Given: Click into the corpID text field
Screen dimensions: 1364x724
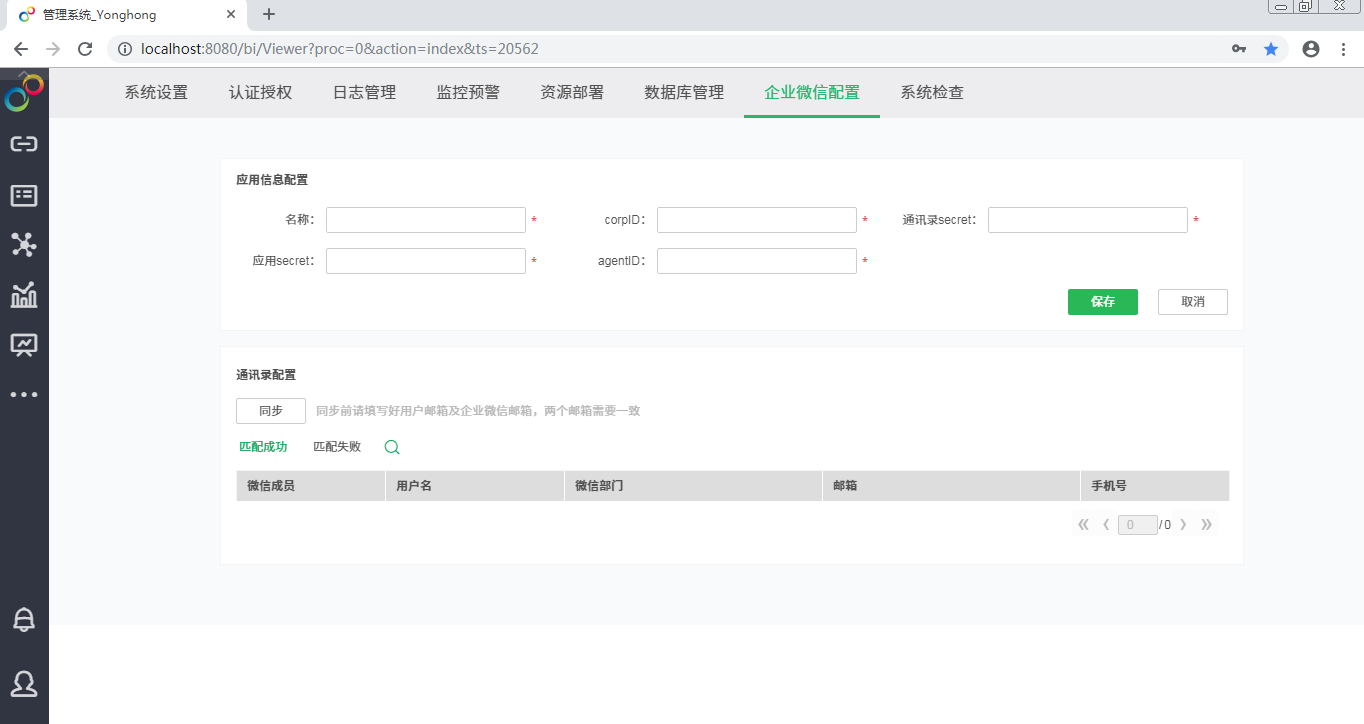Looking at the screenshot, I should (x=756, y=220).
